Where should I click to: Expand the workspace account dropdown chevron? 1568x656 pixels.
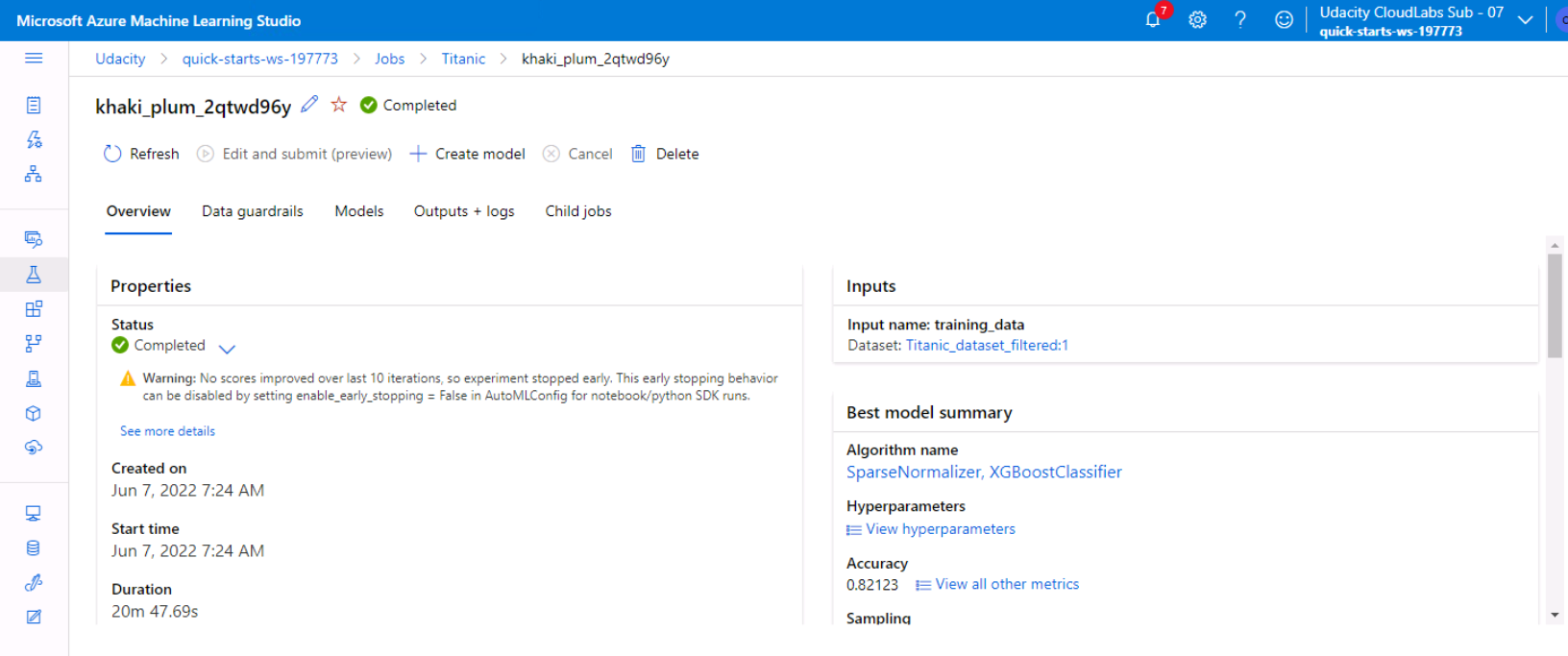click(1525, 20)
